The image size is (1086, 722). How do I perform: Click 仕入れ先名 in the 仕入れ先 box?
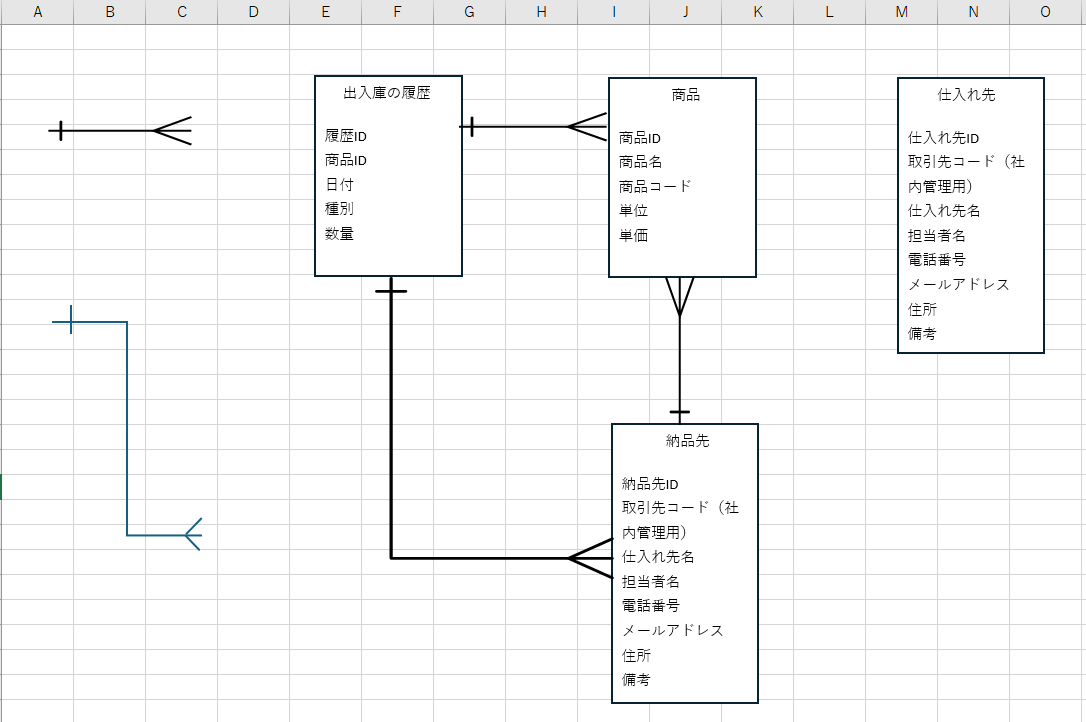pyautogui.click(x=944, y=211)
